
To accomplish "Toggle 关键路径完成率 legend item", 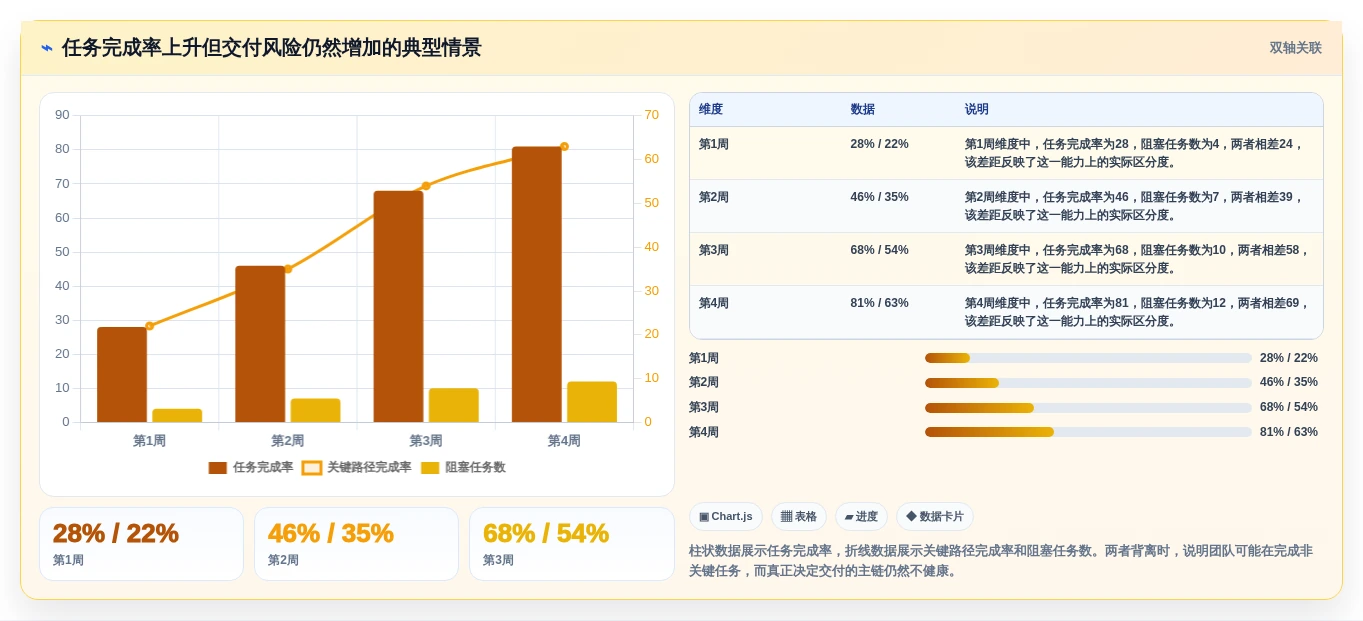I will [x=356, y=467].
